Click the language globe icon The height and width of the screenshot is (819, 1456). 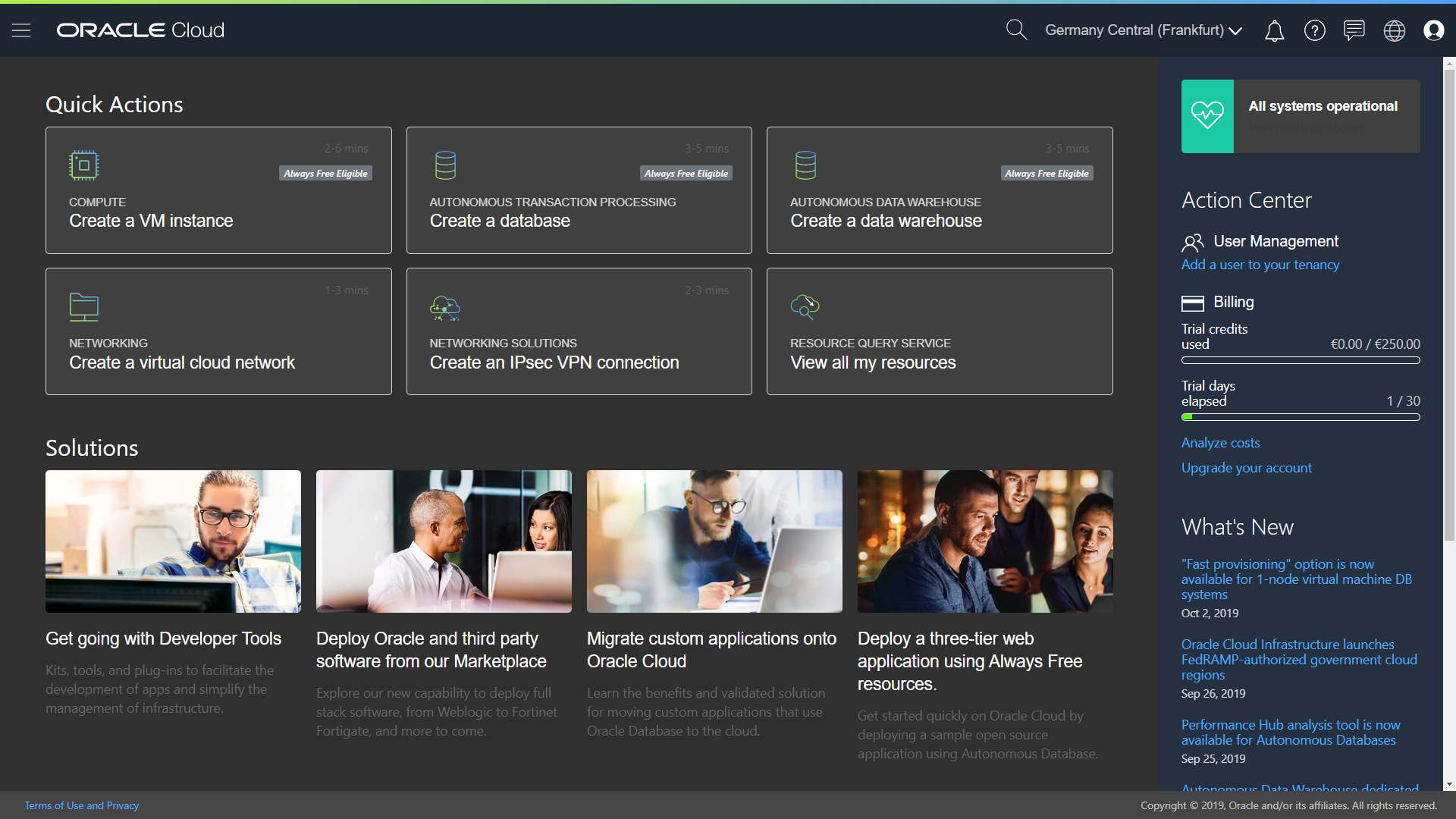1394,30
